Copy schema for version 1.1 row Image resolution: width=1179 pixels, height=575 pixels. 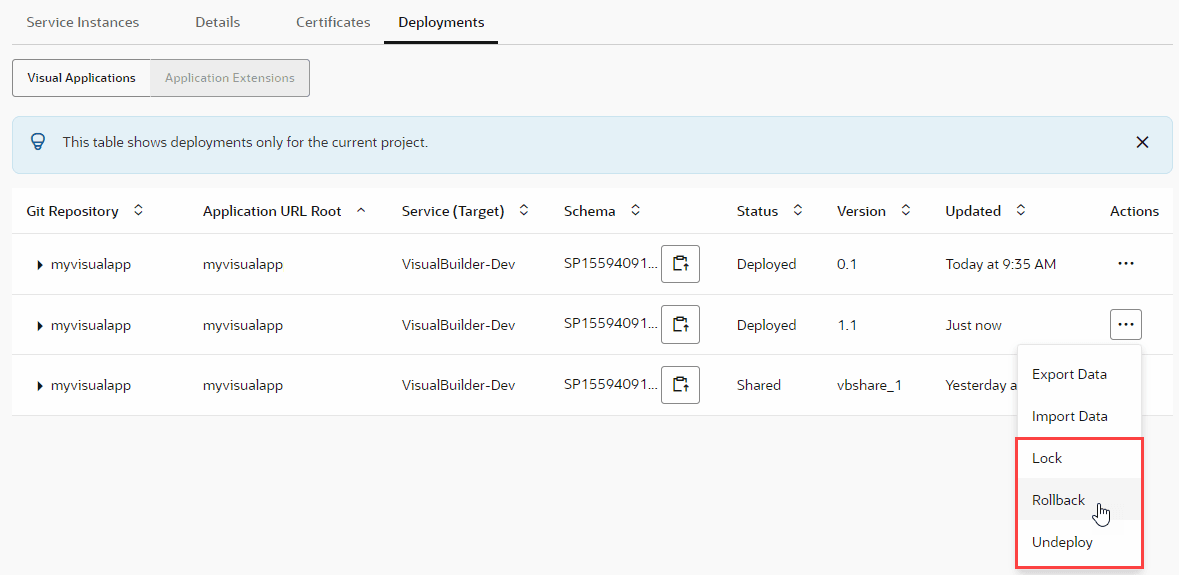pyautogui.click(x=680, y=325)
